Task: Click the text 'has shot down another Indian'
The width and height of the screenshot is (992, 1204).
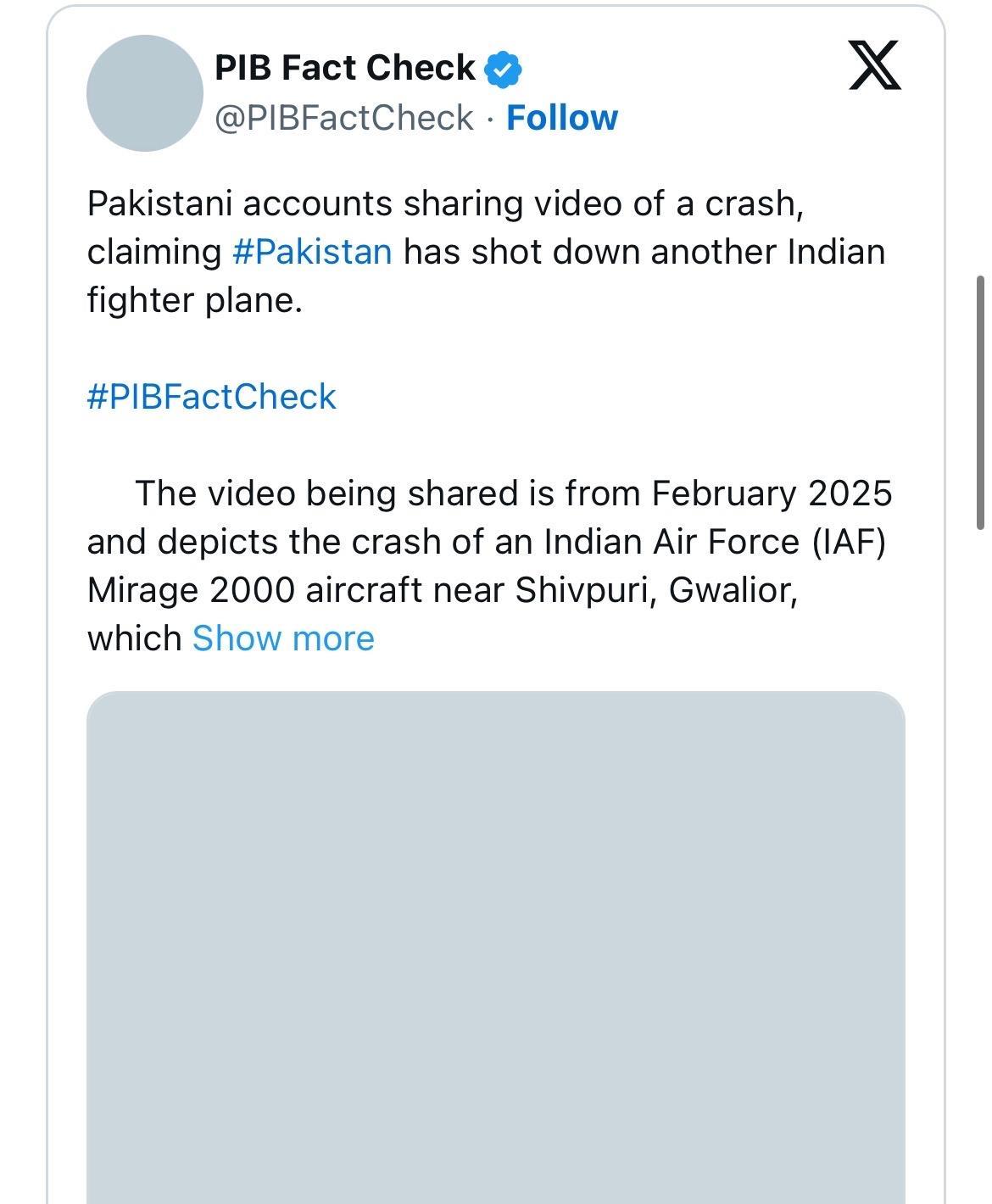Action: pos(644,252)
